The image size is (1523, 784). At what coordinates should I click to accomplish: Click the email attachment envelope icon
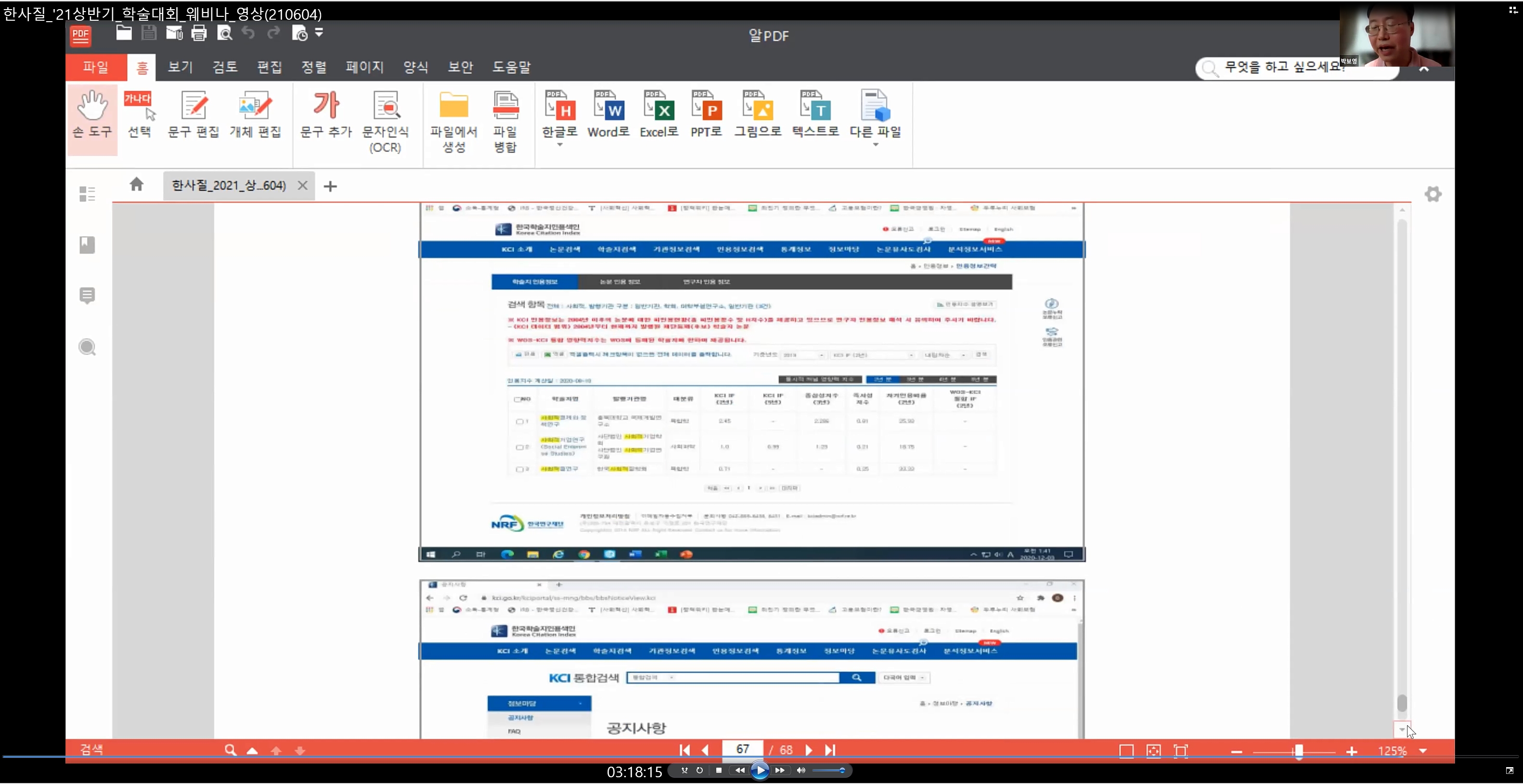point(174,33)
